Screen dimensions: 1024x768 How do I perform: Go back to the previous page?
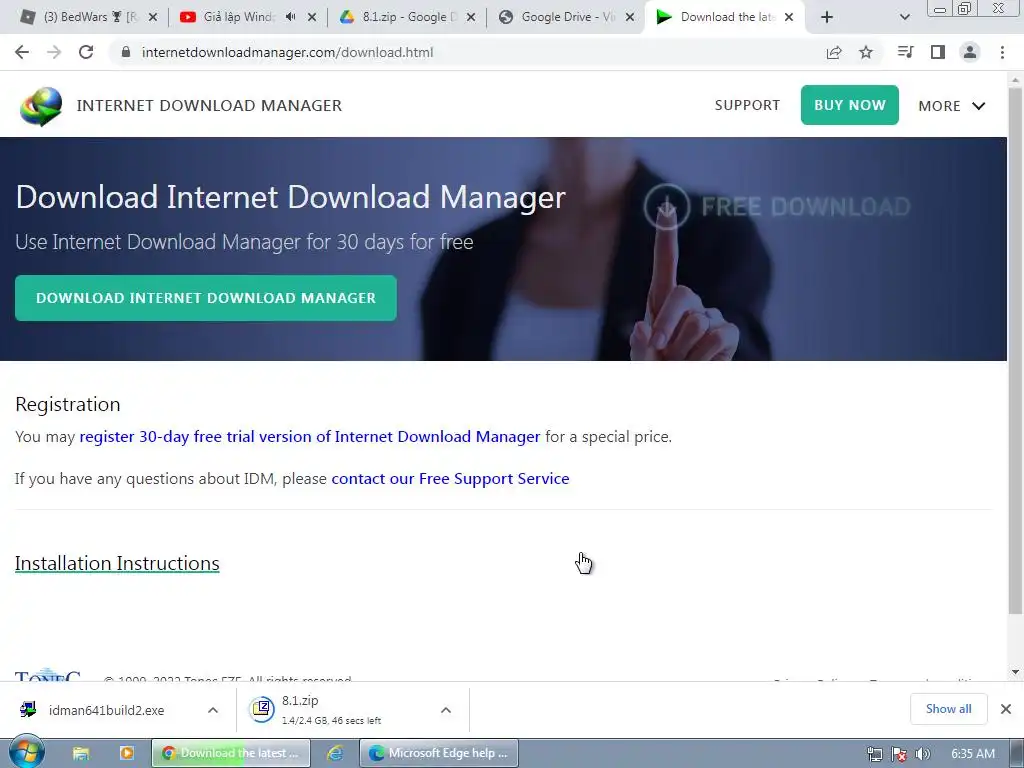point(22,52)
